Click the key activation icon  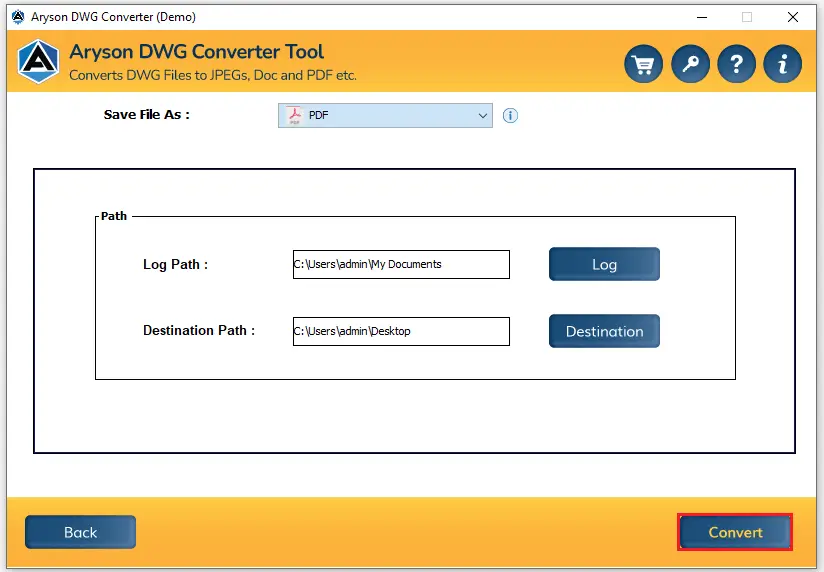[690, 64]
